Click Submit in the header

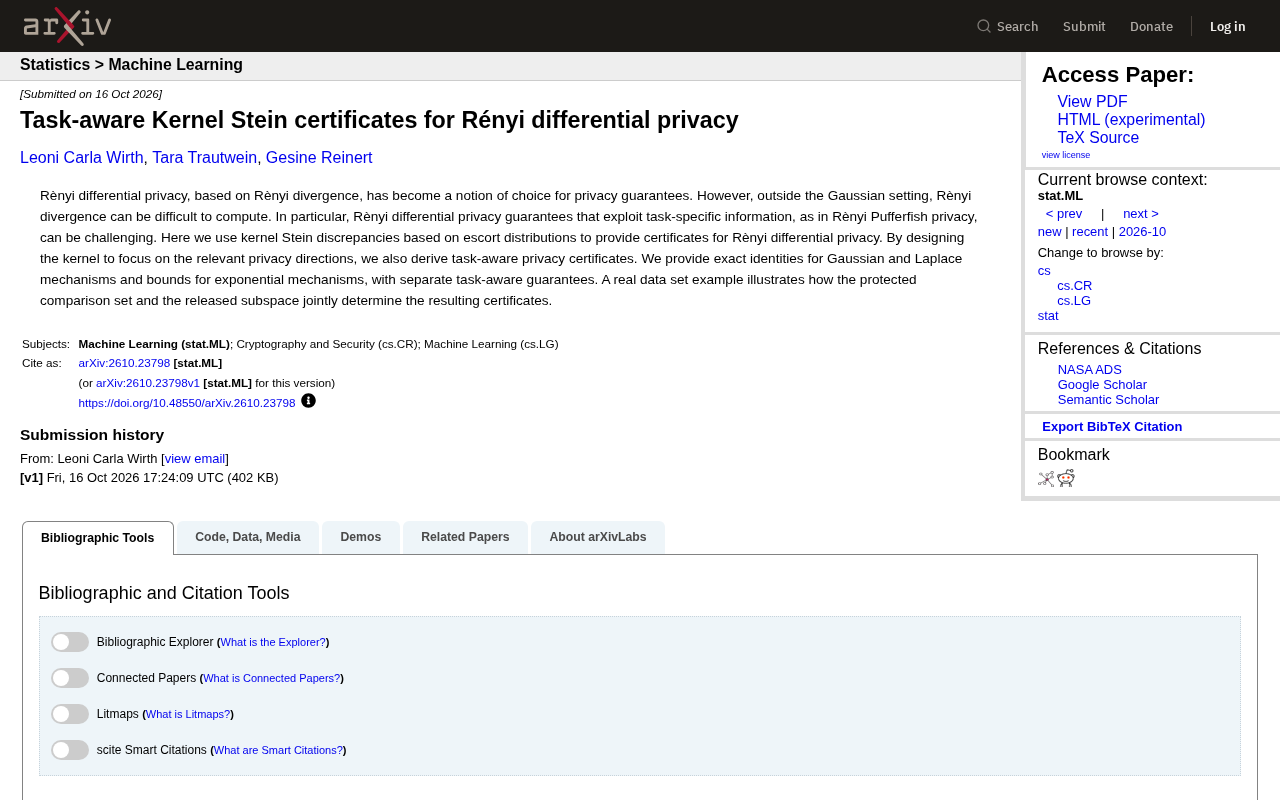tap(1084, 26)
